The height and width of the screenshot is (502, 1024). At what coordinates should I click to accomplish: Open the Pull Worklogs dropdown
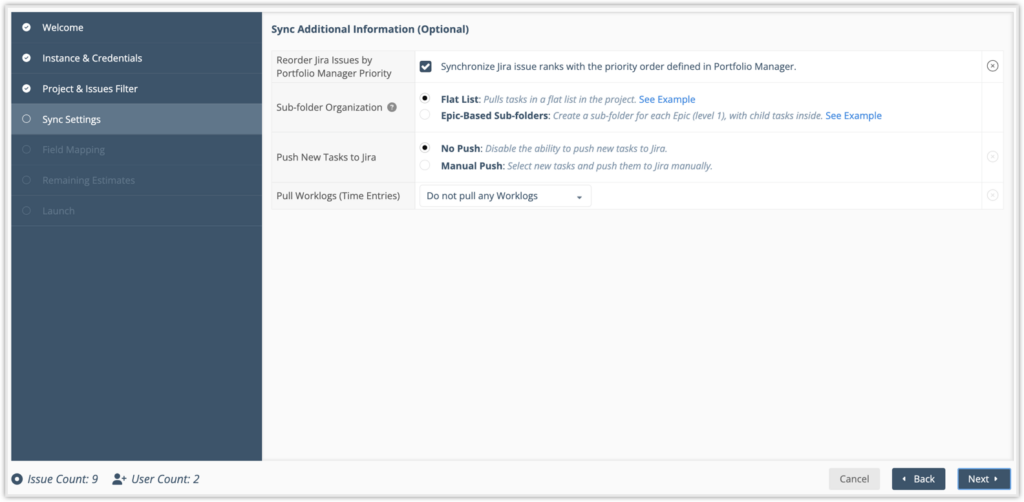tap(505, 196)
